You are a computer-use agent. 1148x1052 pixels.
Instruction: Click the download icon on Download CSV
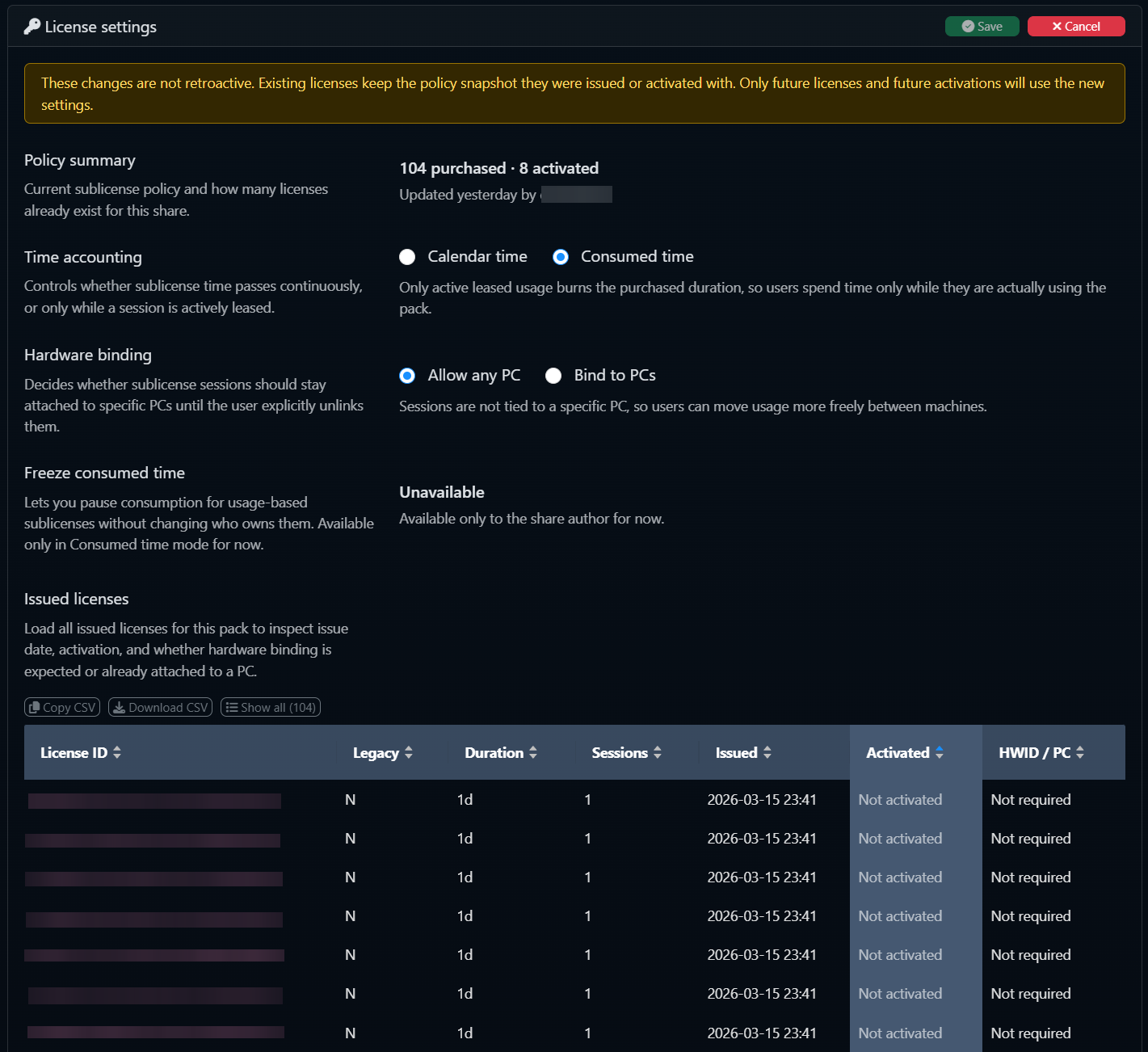pyautogui.click(x=117, y=707)
